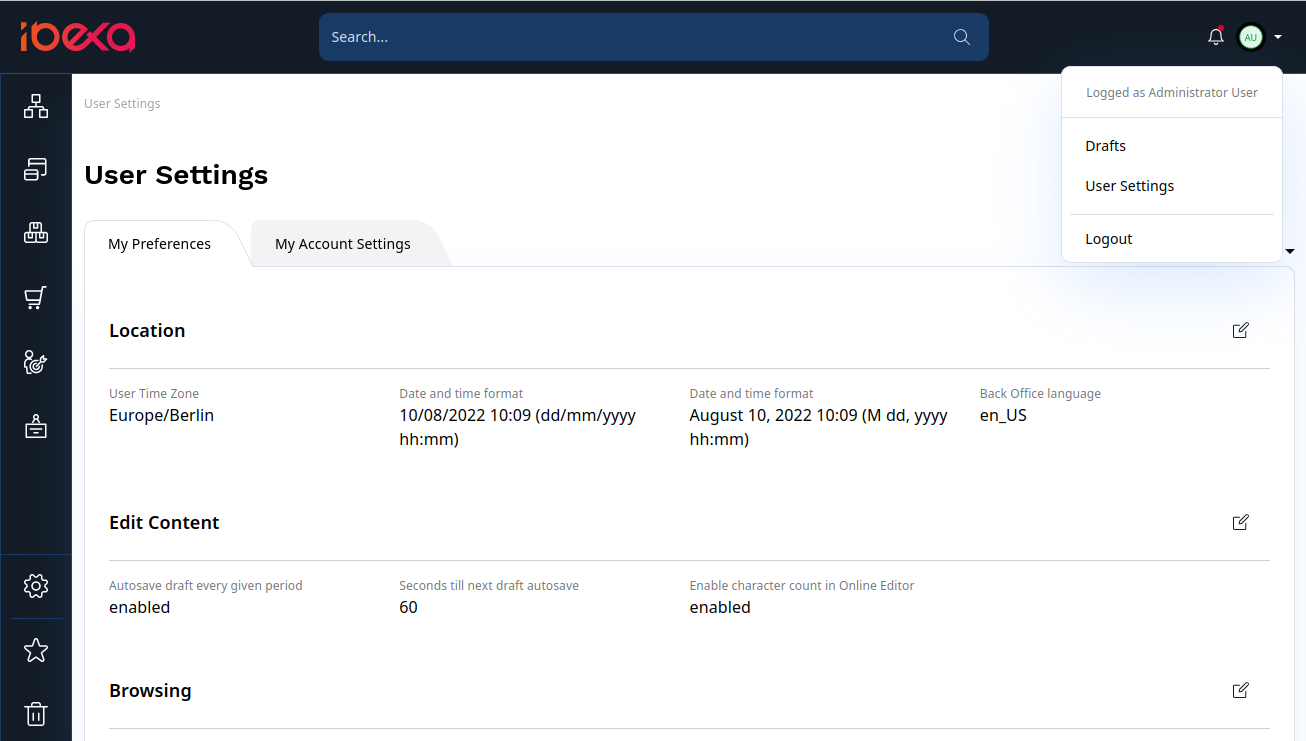Click the search magnifier icon

962,37
